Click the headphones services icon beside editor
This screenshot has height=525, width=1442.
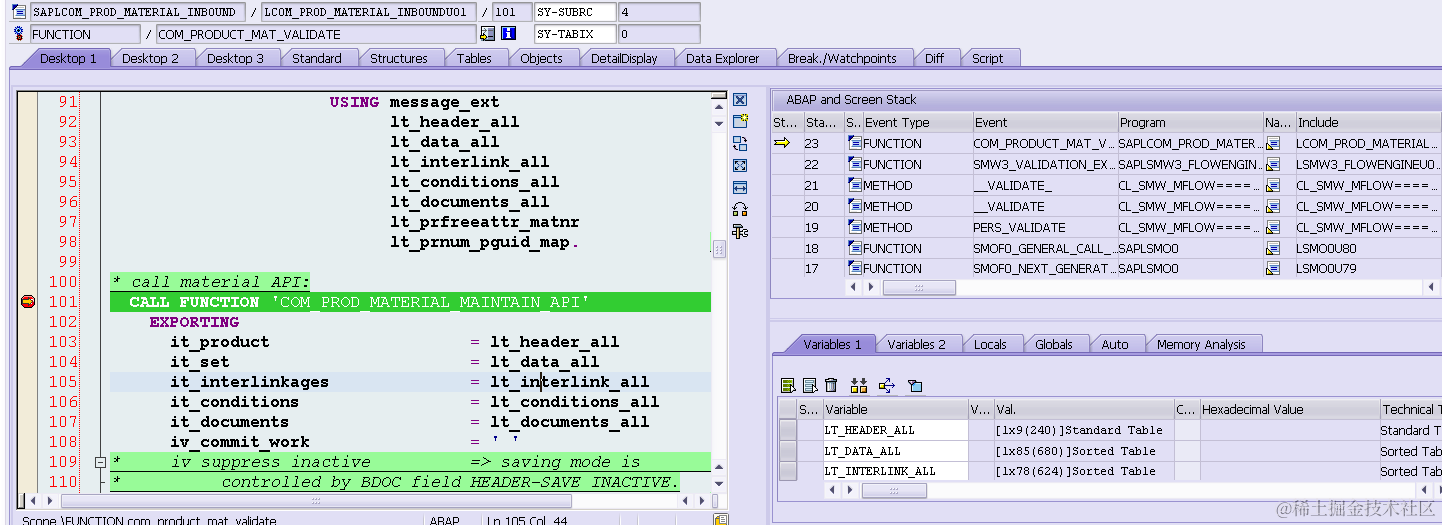[740, 209]
